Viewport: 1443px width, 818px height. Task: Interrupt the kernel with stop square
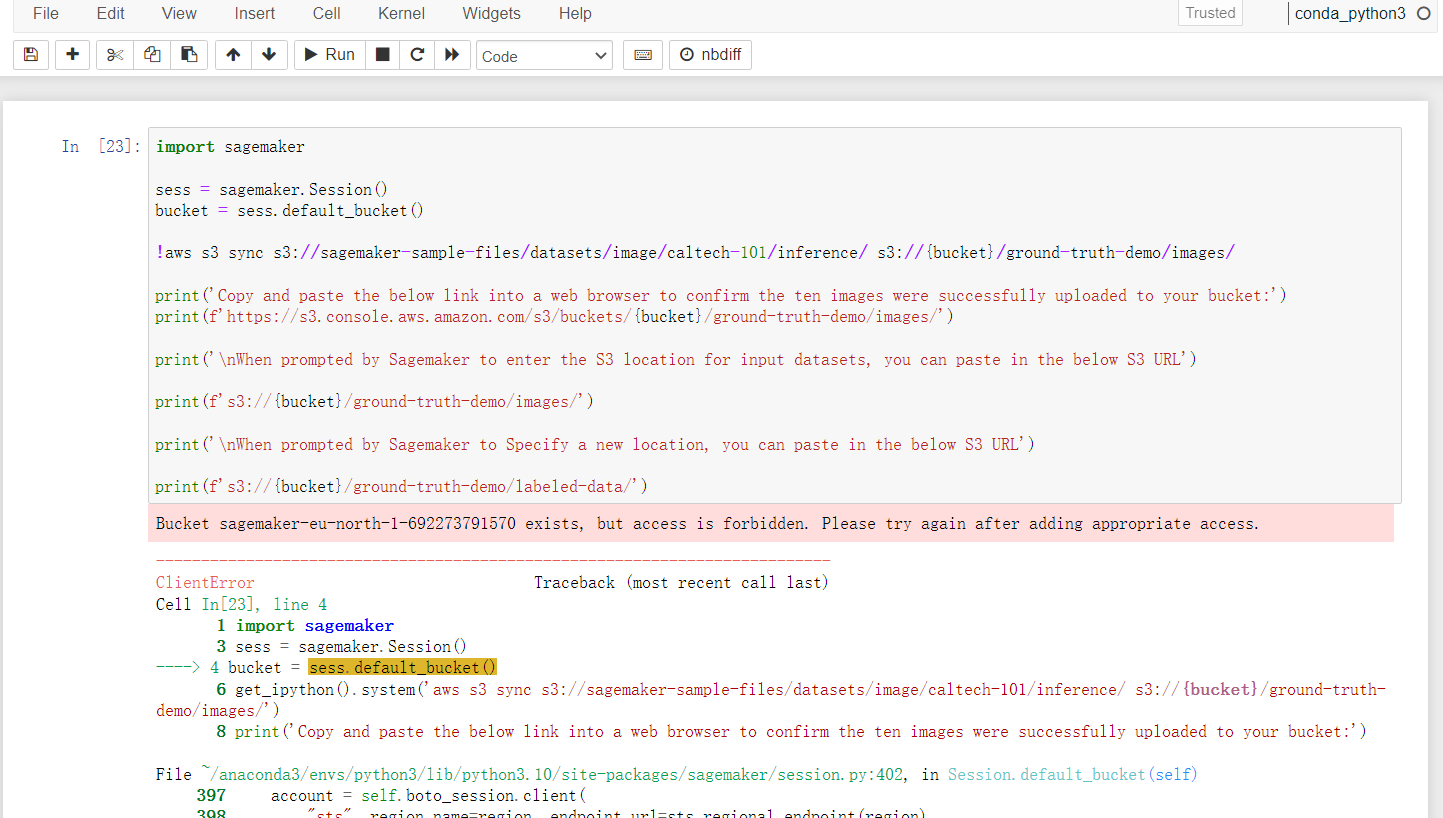pyautogui.click(x=382, y=55)
